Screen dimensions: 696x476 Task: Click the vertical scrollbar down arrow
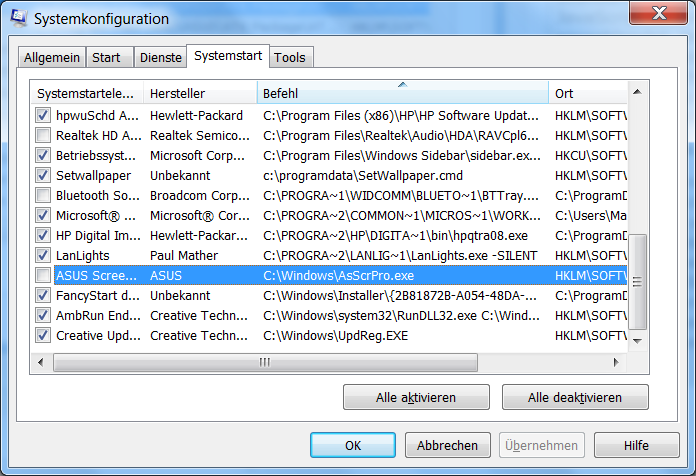tap(639, 344)
